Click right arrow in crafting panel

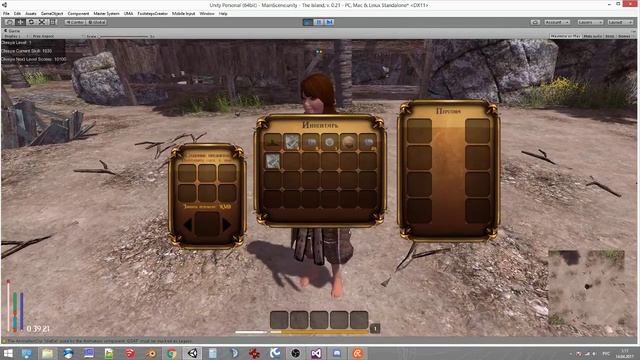coord(227,224)
